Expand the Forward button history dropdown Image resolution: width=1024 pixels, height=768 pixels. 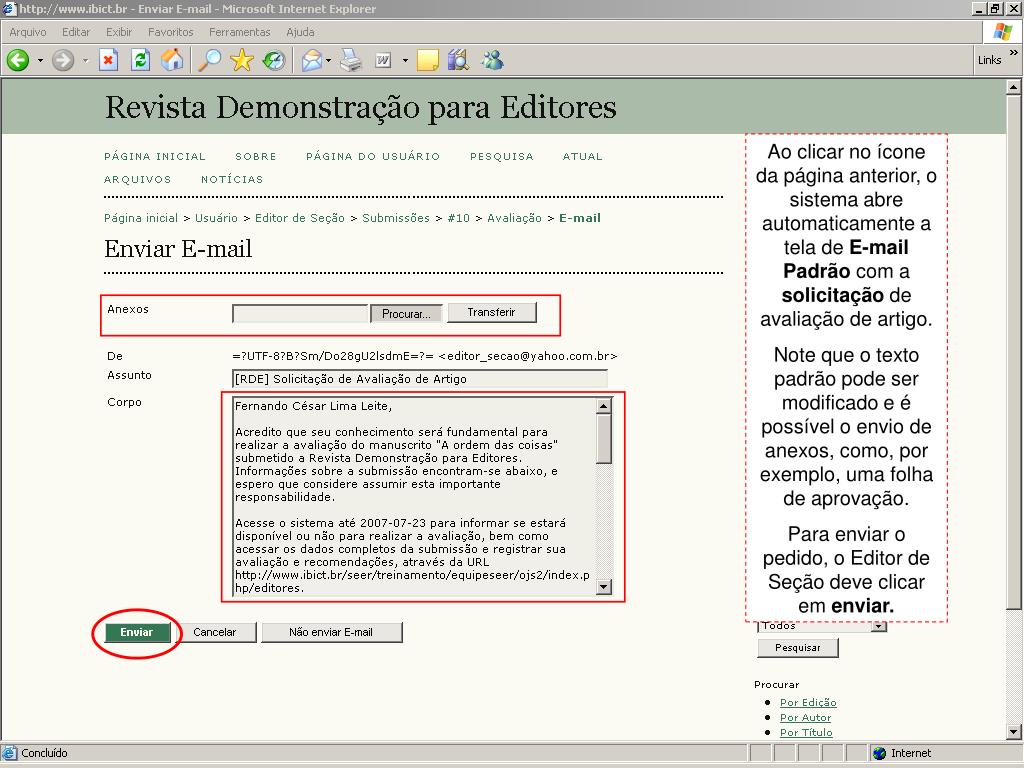point(85,61)
